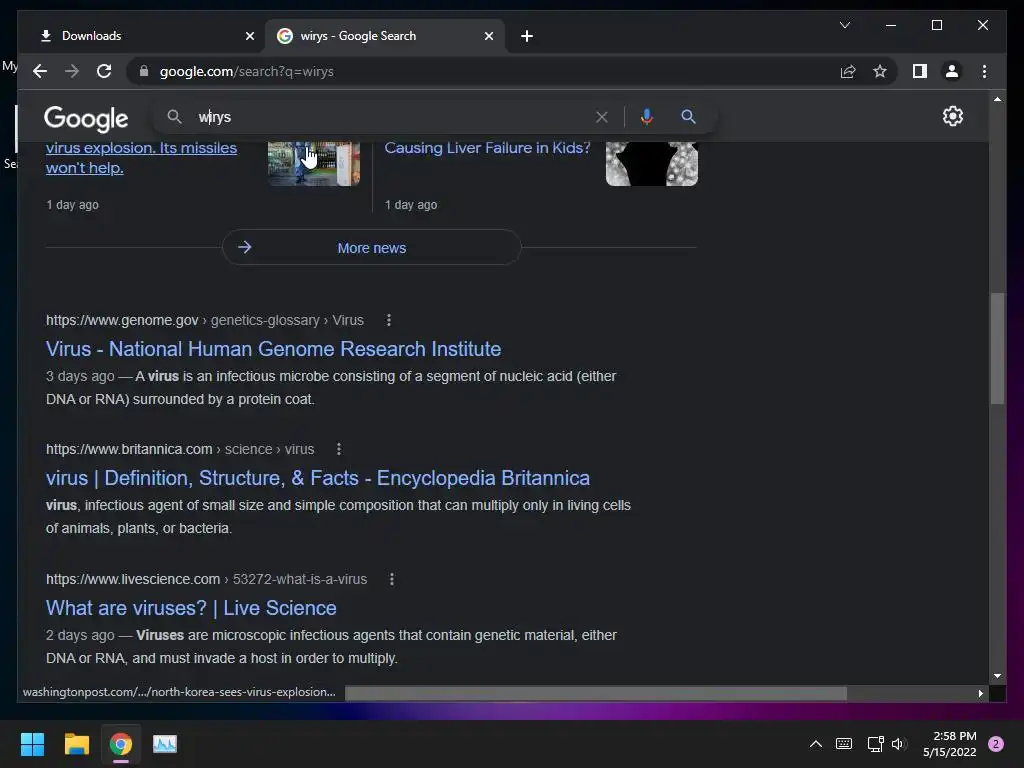
Task: Select the wirys - Google Search tab
Action: (385, 36)
